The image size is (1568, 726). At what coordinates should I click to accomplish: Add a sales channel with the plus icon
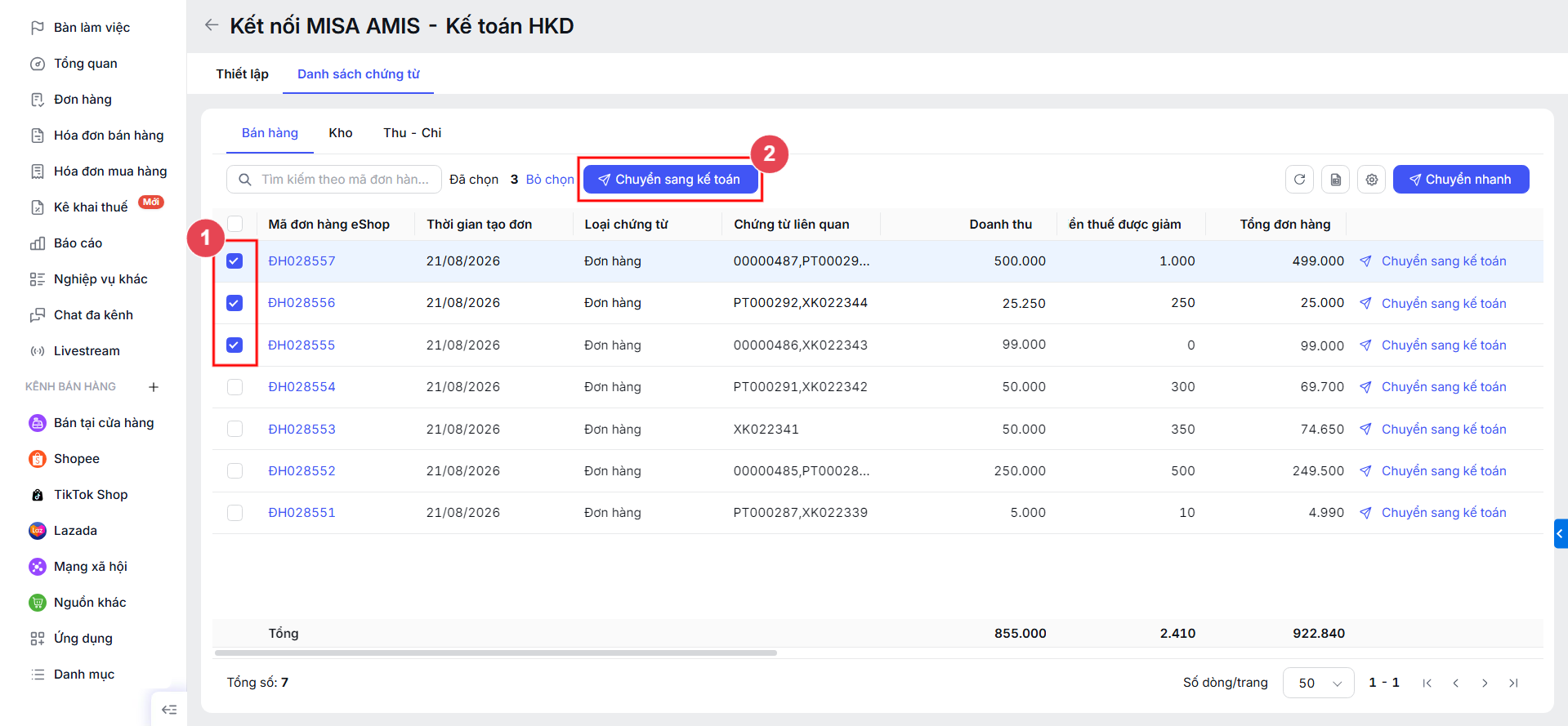[154, 387]
